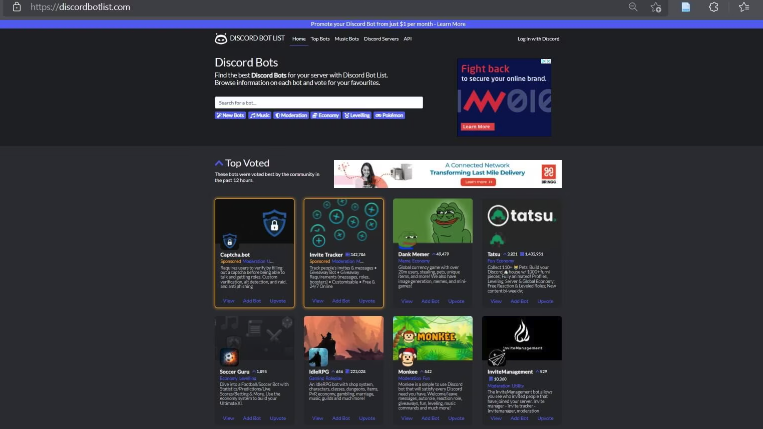Click Add Bot on Dank Memer card
Viewport: 763px width, 429px height.
(430, 301)
